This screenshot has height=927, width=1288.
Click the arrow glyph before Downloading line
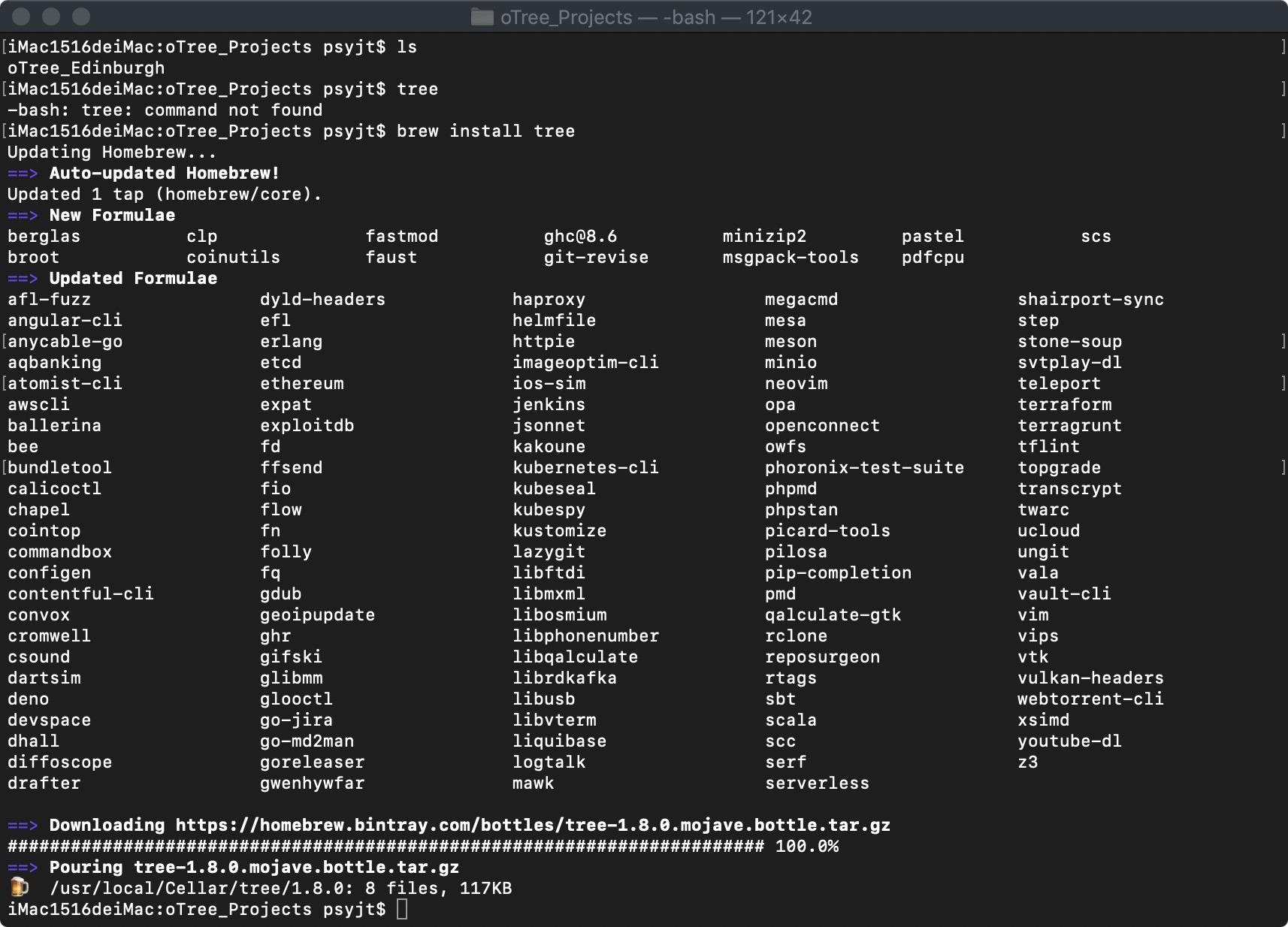(x=24, y=825)
